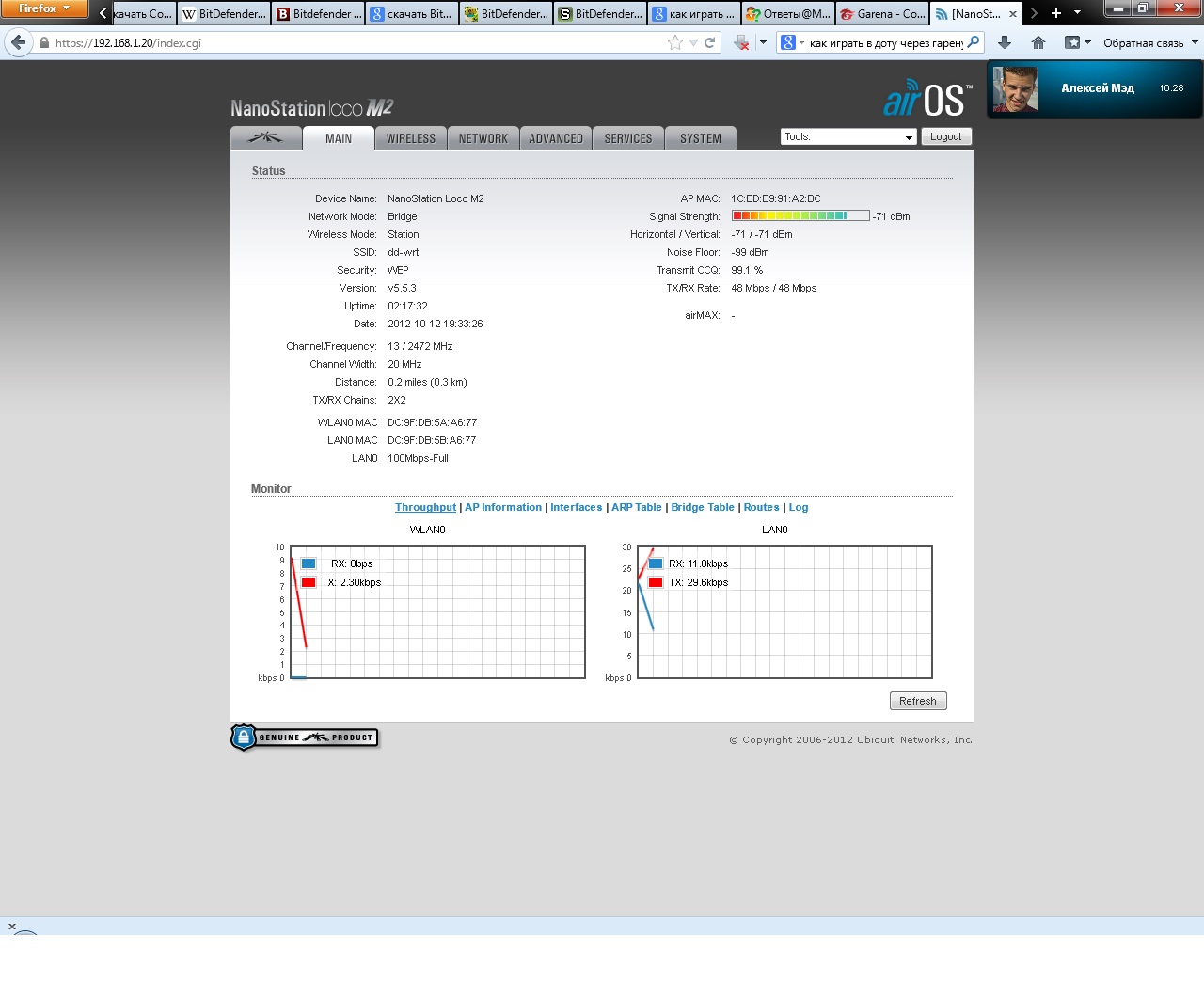Click the magnifier search icon
The width and height of the screenshot is (1204, 983).
click(974, 42)
